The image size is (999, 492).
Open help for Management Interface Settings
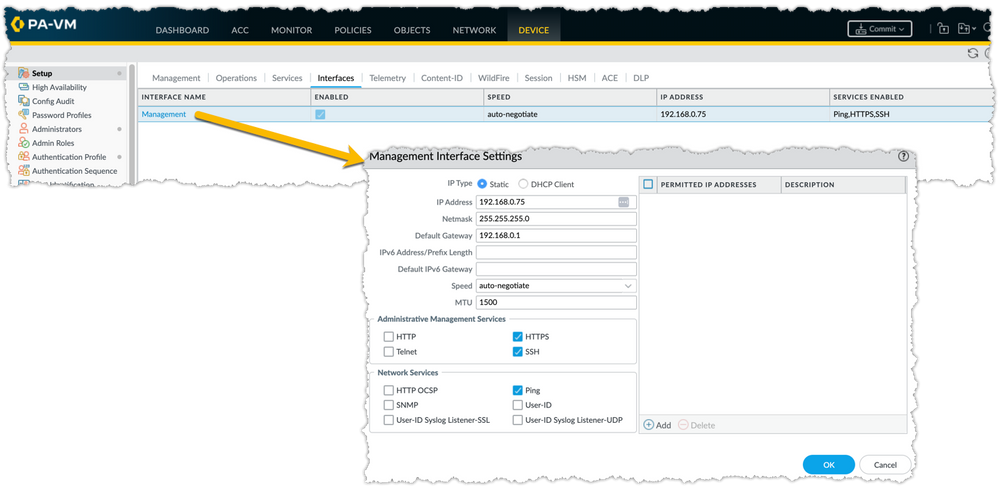click(903, 156)
